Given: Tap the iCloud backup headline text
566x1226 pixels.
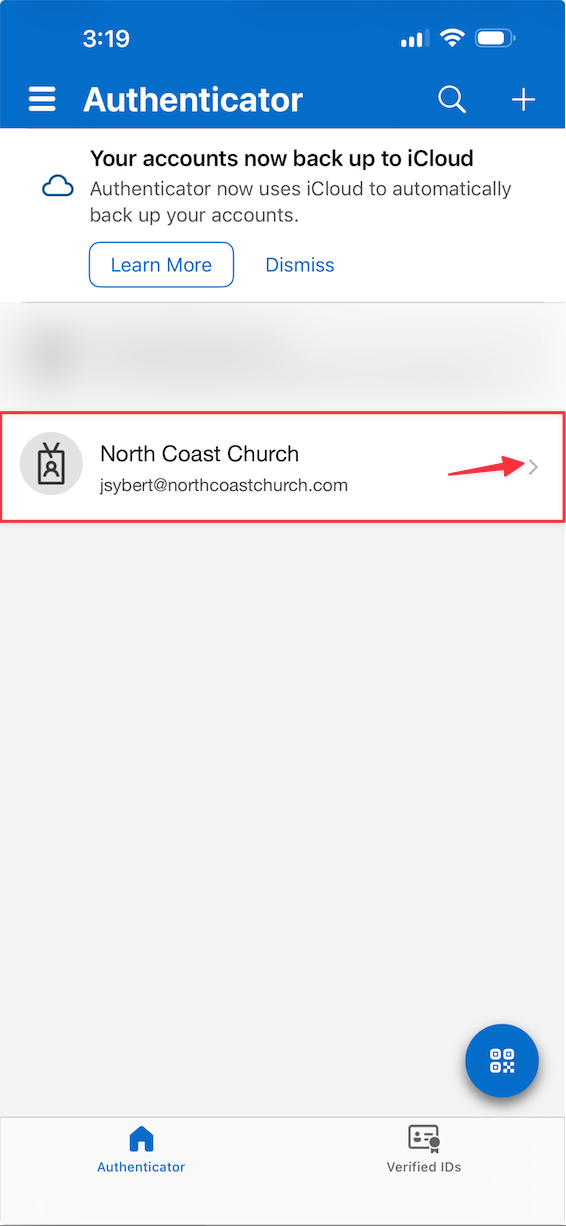Looking at the screenshot, I should [282, 158].
